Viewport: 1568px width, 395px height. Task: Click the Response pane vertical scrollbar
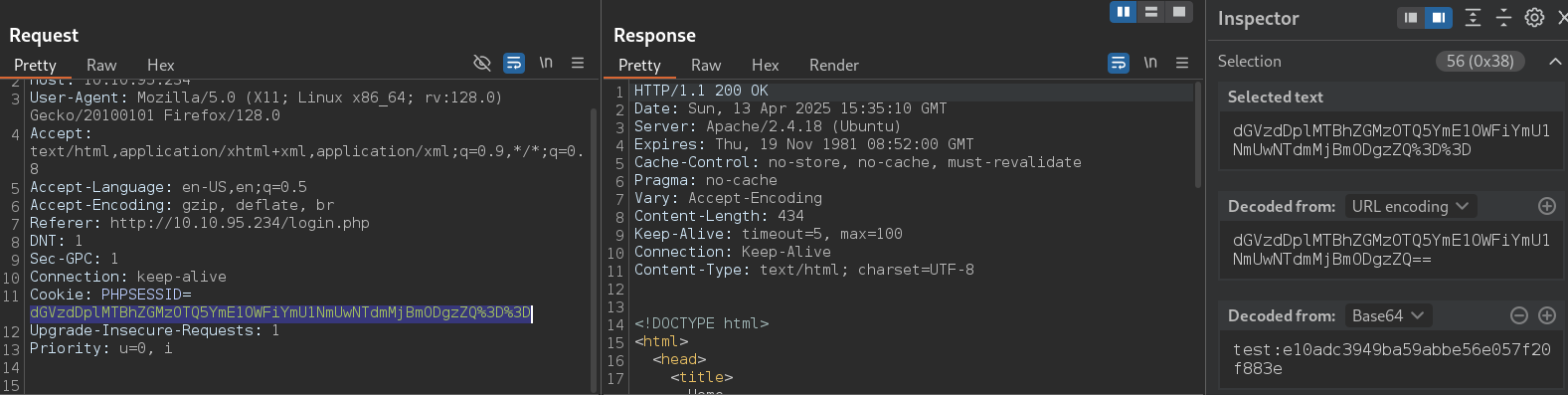point(1197,134)
